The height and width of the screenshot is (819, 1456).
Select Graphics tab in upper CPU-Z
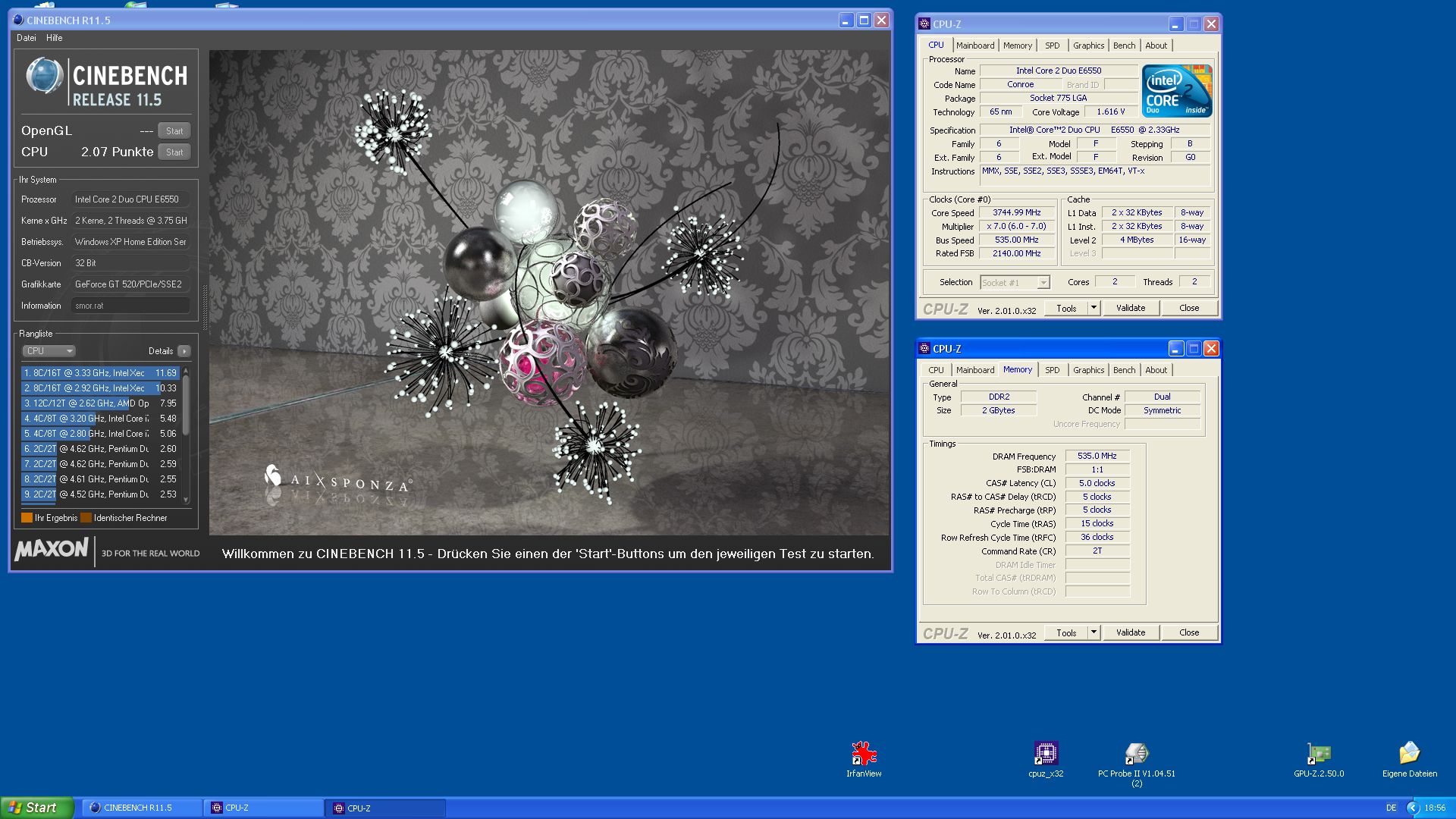pyautogui.click(x=1089, y=45)
